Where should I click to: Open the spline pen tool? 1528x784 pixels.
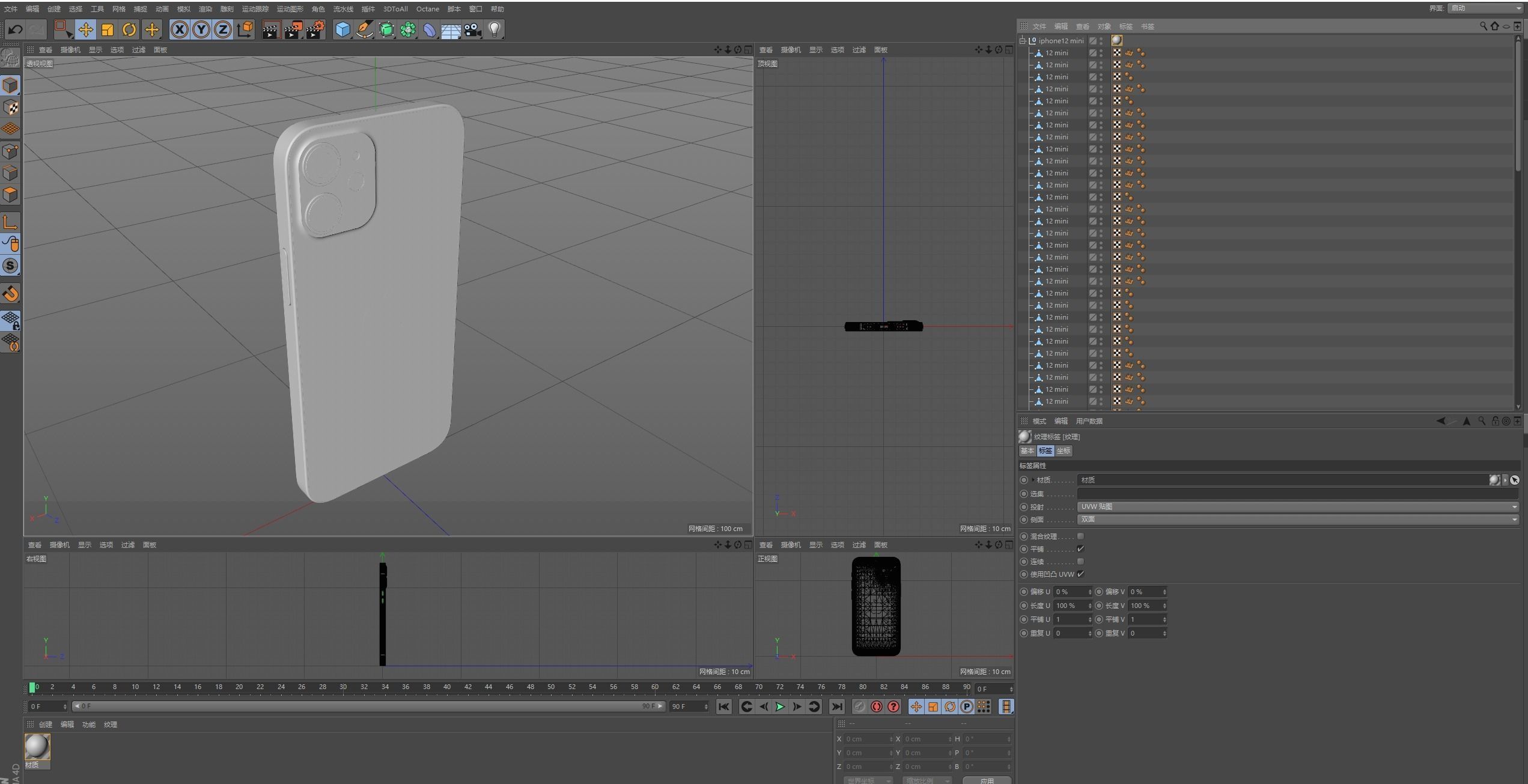pyautogui.click(x=364, y=29)
